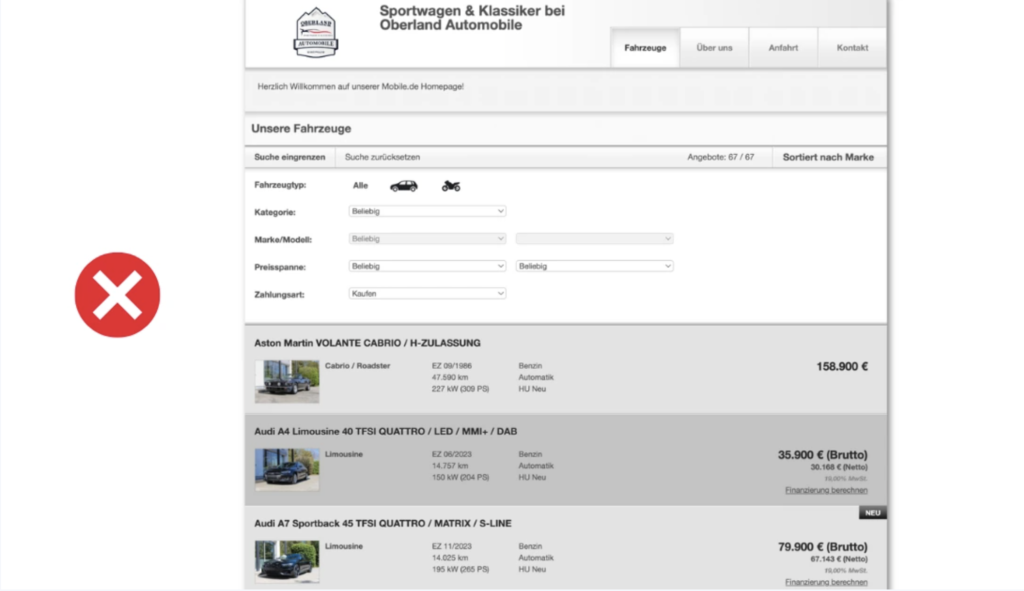Screen dimensions: 1024x591
Task: Open the Marke/Modell brand dropdown
Action: coord(427,239)
